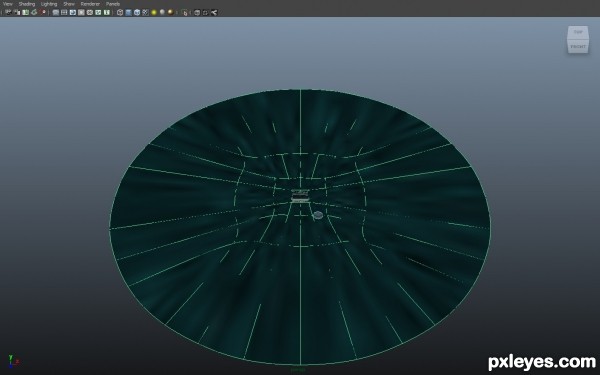The height and width of the screenshot is (375, 600).
Task: Activate isolate select icon
Action: (185, 13)
